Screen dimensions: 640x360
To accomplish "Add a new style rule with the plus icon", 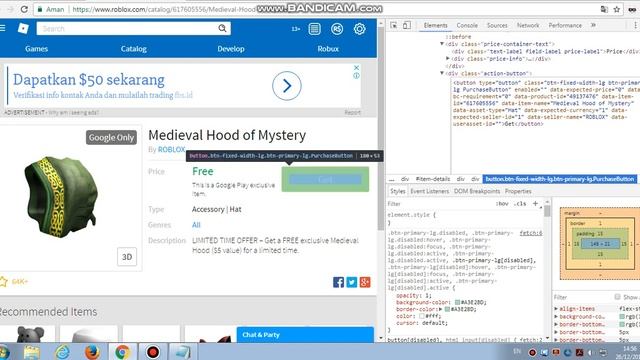I will (535, 203).
